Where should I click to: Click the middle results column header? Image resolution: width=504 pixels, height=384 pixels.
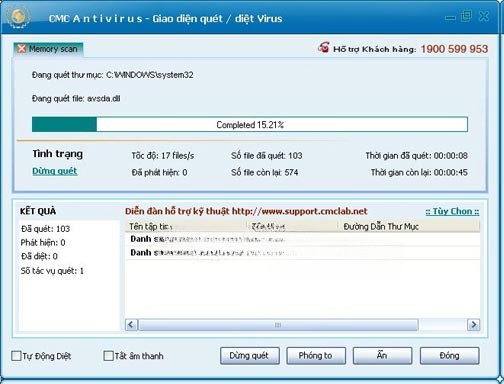pos(292,227)
